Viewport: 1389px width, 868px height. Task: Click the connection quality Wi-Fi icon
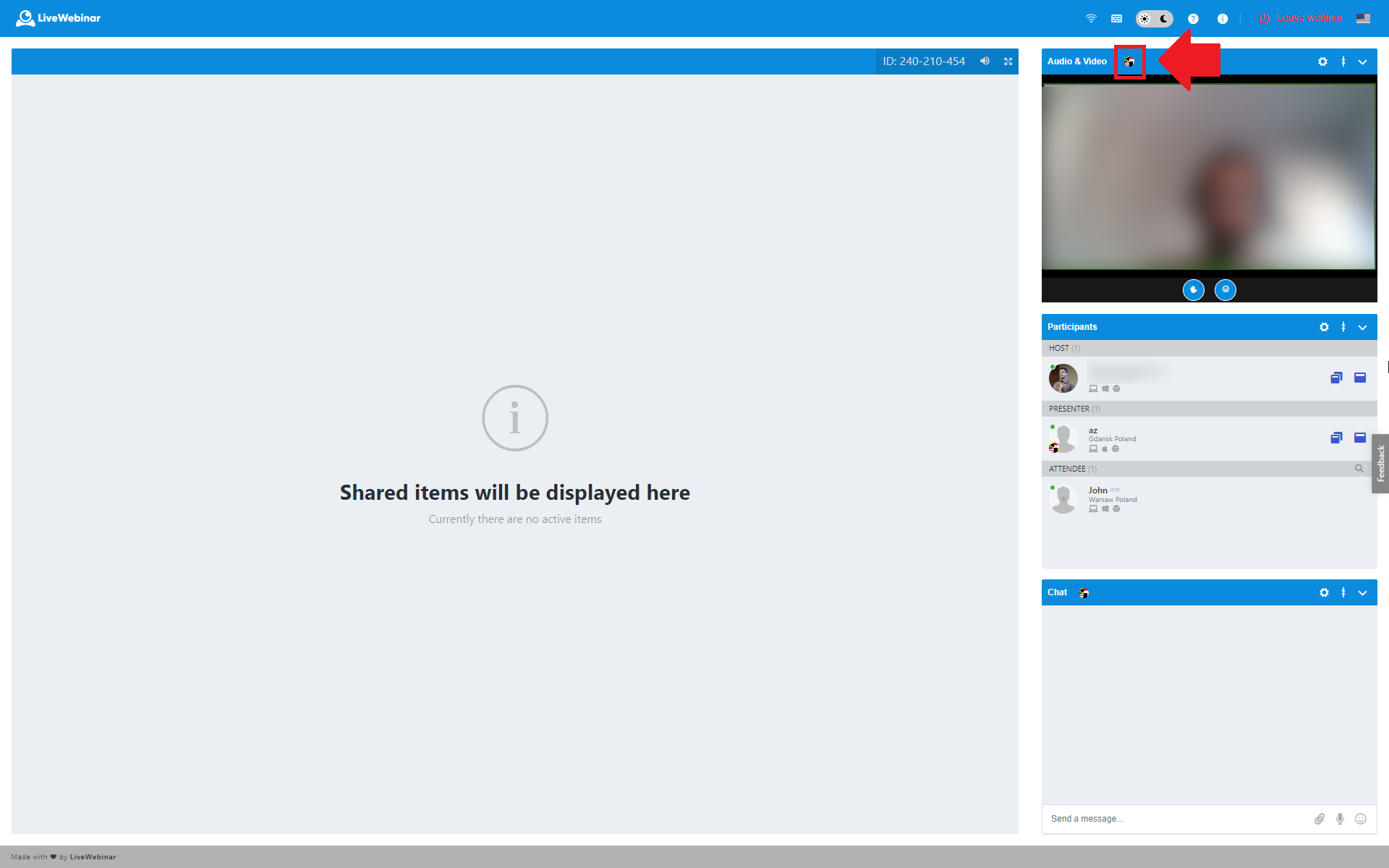1091,19
